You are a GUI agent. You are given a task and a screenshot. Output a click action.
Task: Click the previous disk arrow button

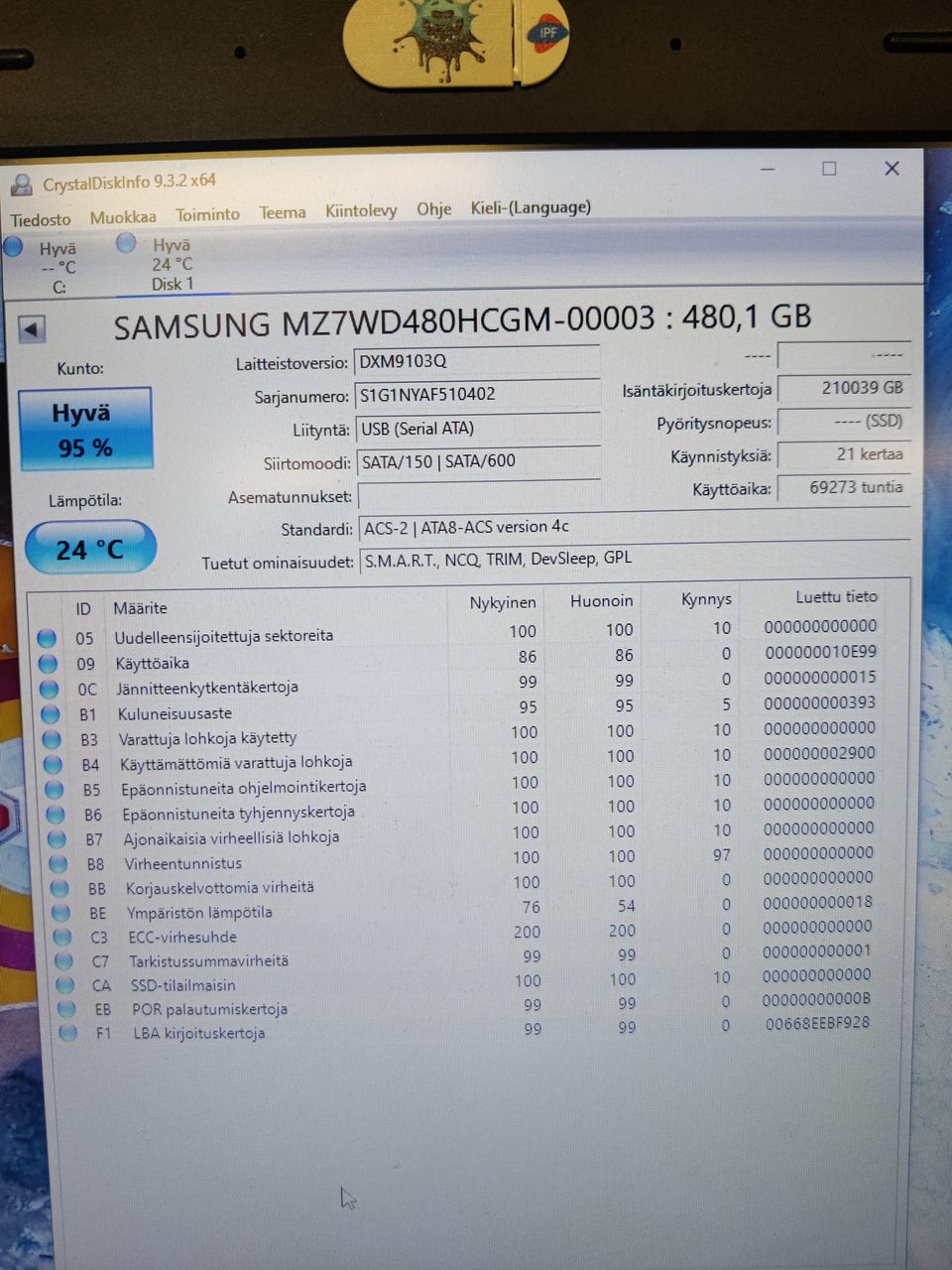click(x=32, y=329)
